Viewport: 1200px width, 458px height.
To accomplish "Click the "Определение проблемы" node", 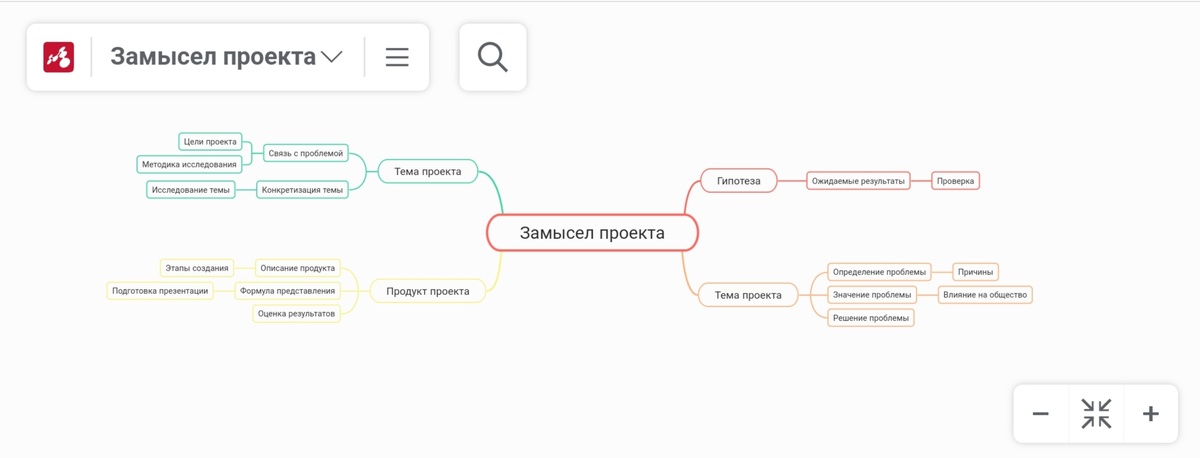I will [x=879, y=272].
